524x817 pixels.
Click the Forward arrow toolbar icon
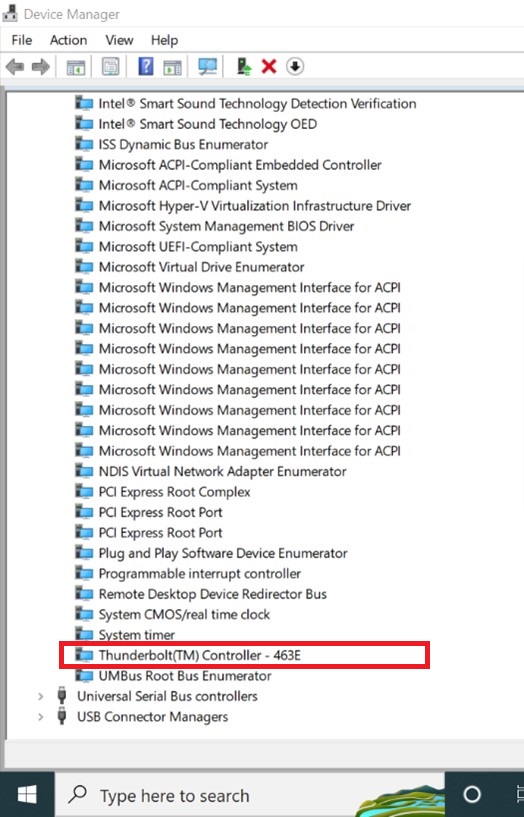click(41, 67)
